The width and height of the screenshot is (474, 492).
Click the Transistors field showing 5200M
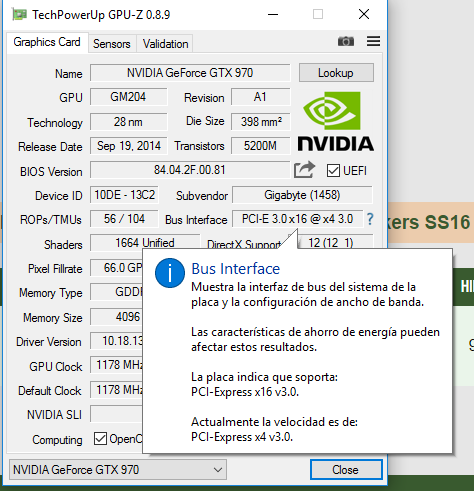pos(260,146)
